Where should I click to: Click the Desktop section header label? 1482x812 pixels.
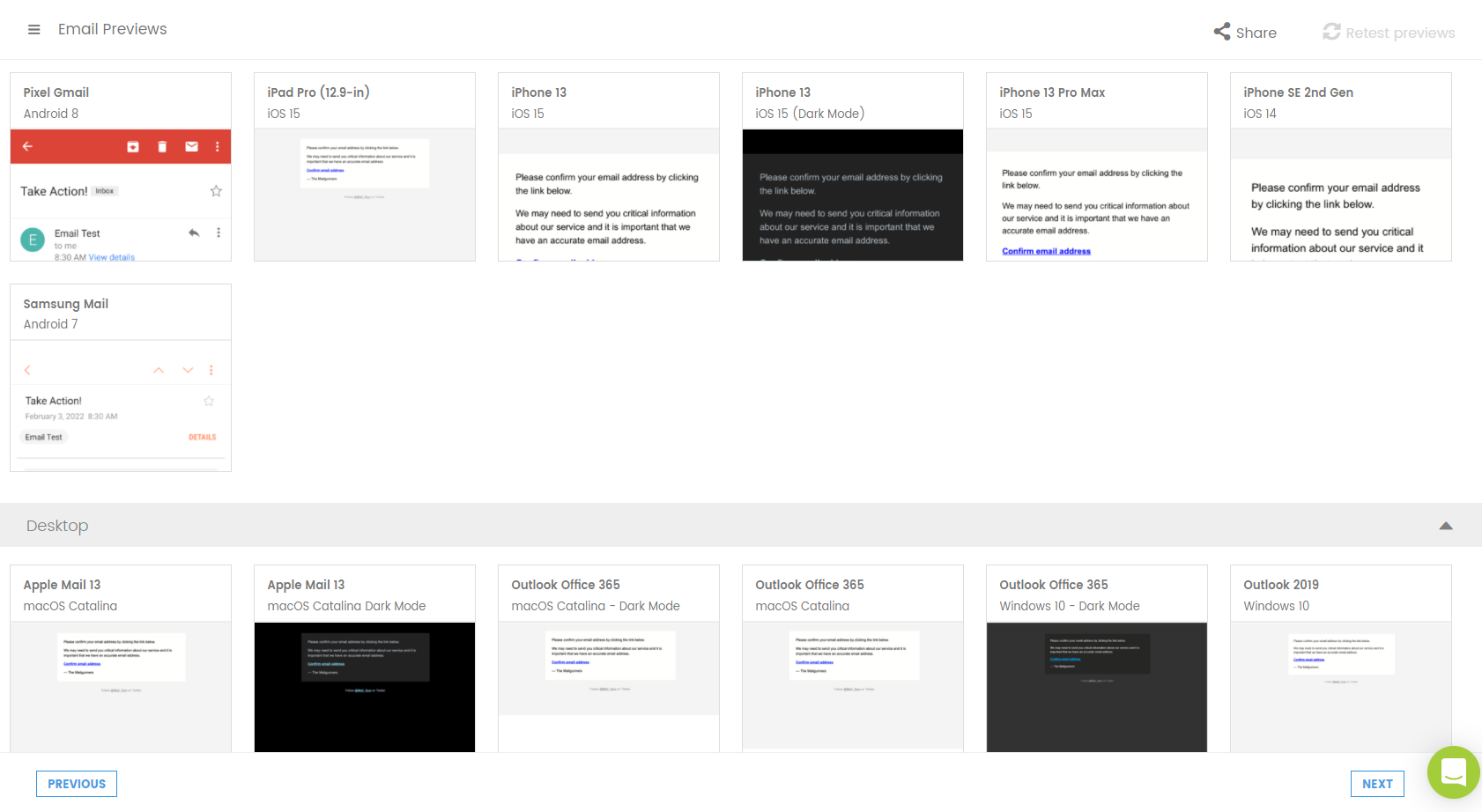(x=57, y=526)
